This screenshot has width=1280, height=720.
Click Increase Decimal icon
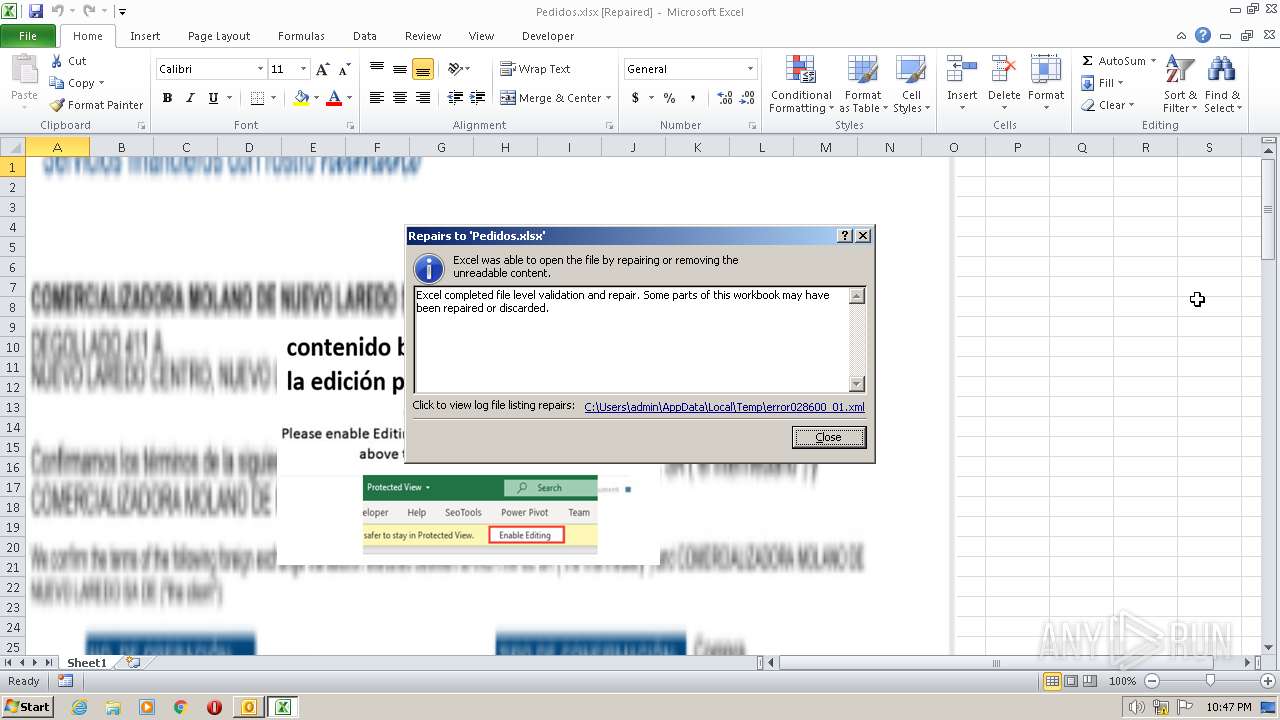tap(725, 98)
